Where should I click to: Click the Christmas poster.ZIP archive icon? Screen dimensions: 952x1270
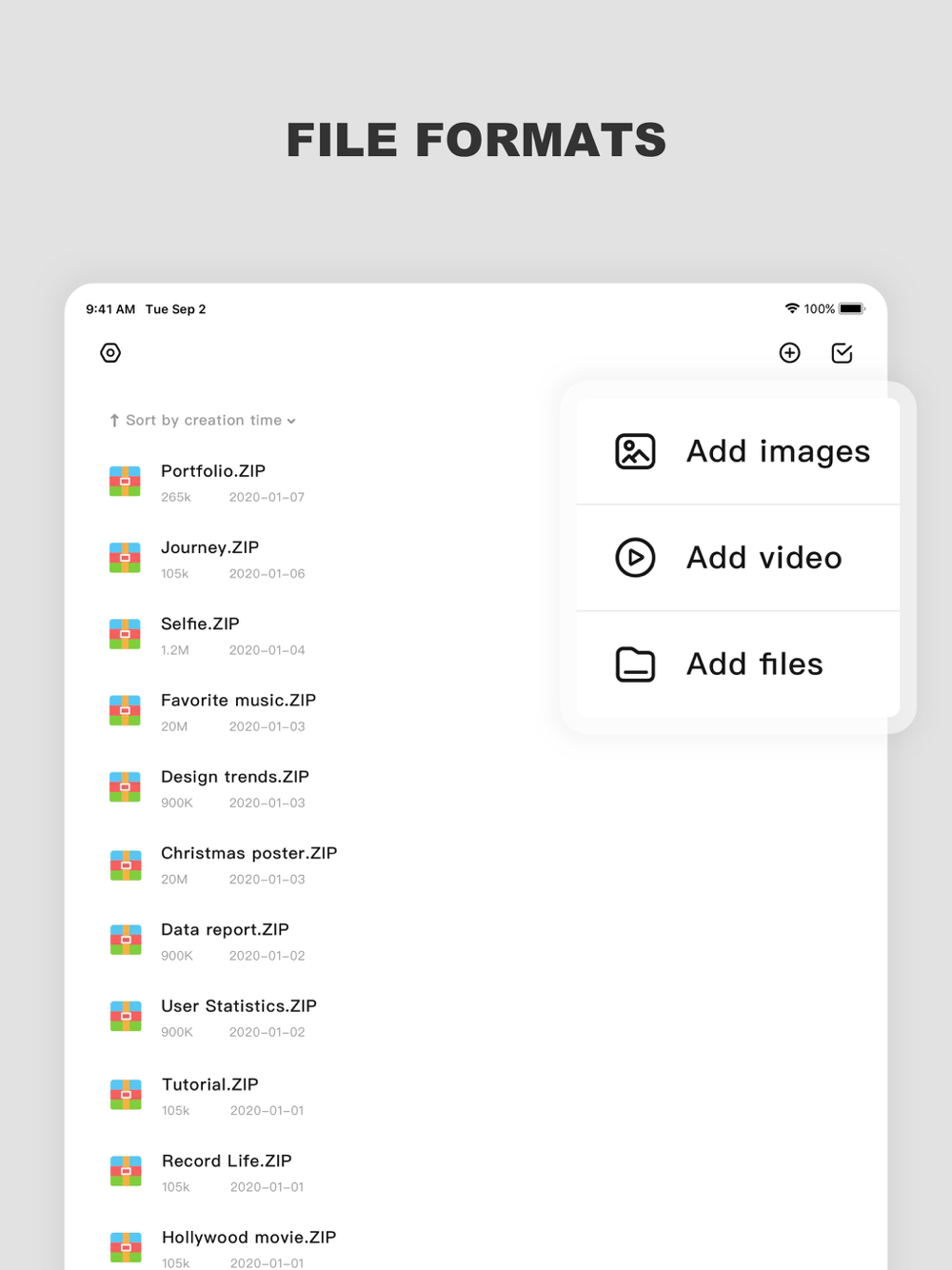tap(126, 865)
